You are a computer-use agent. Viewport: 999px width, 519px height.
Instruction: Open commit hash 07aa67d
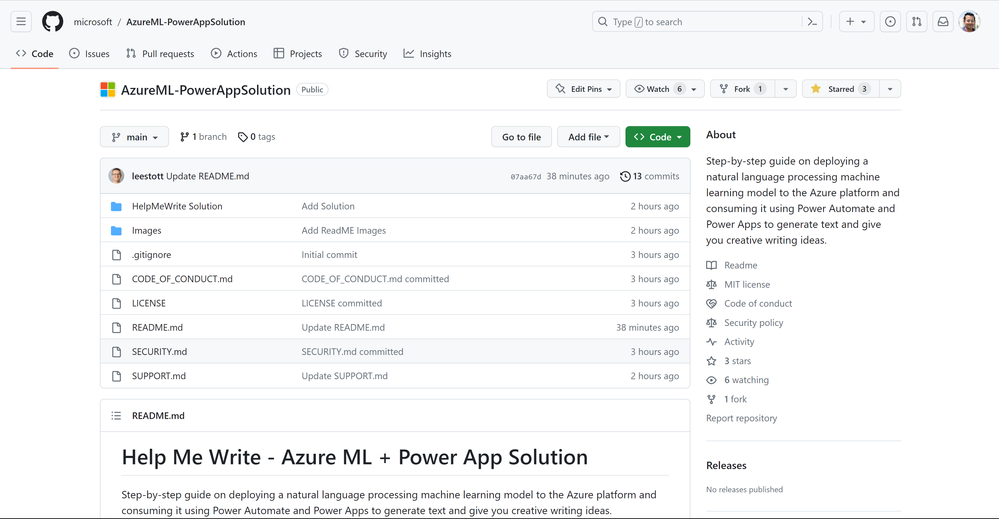[526, 177]
